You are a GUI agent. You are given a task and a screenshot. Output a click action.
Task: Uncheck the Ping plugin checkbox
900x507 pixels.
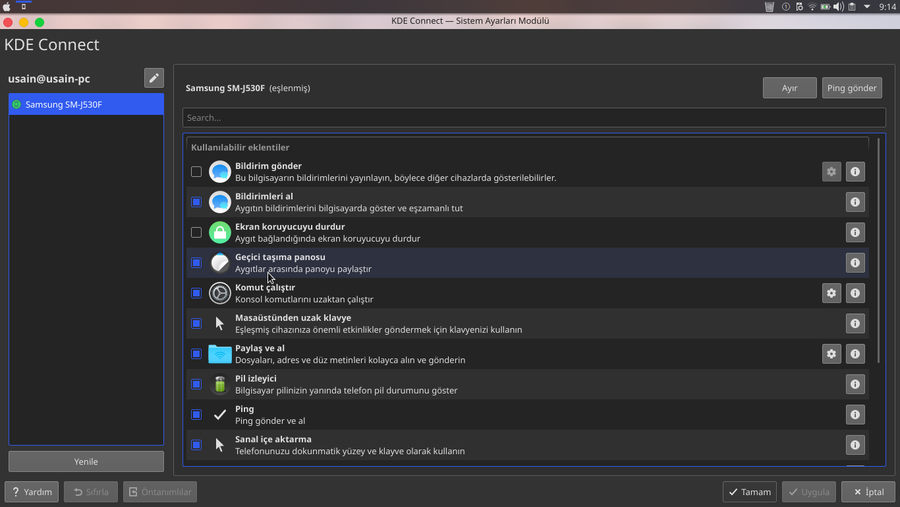click(x=196, y=415)
